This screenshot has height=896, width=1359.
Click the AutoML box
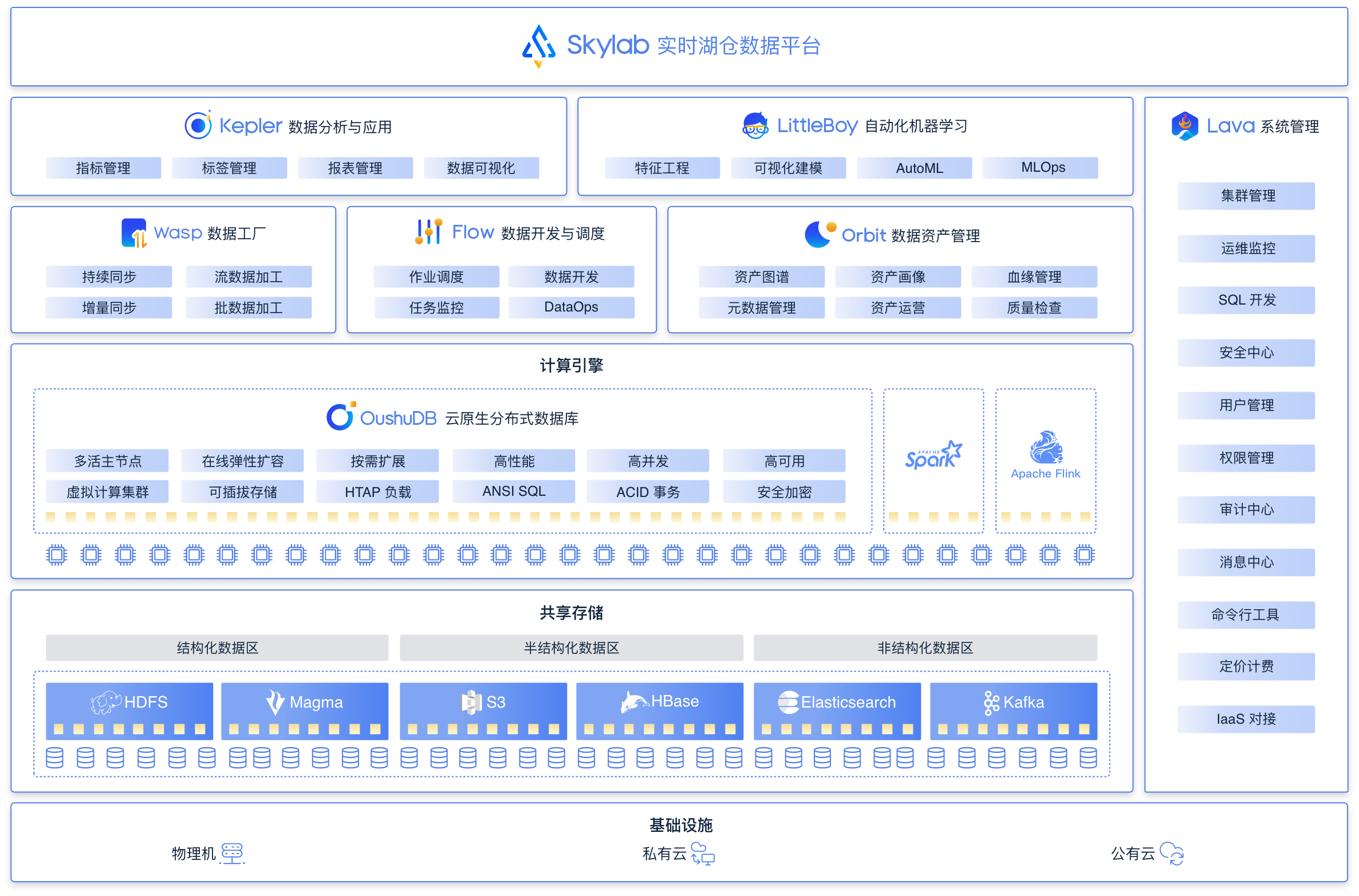[915, 168]
